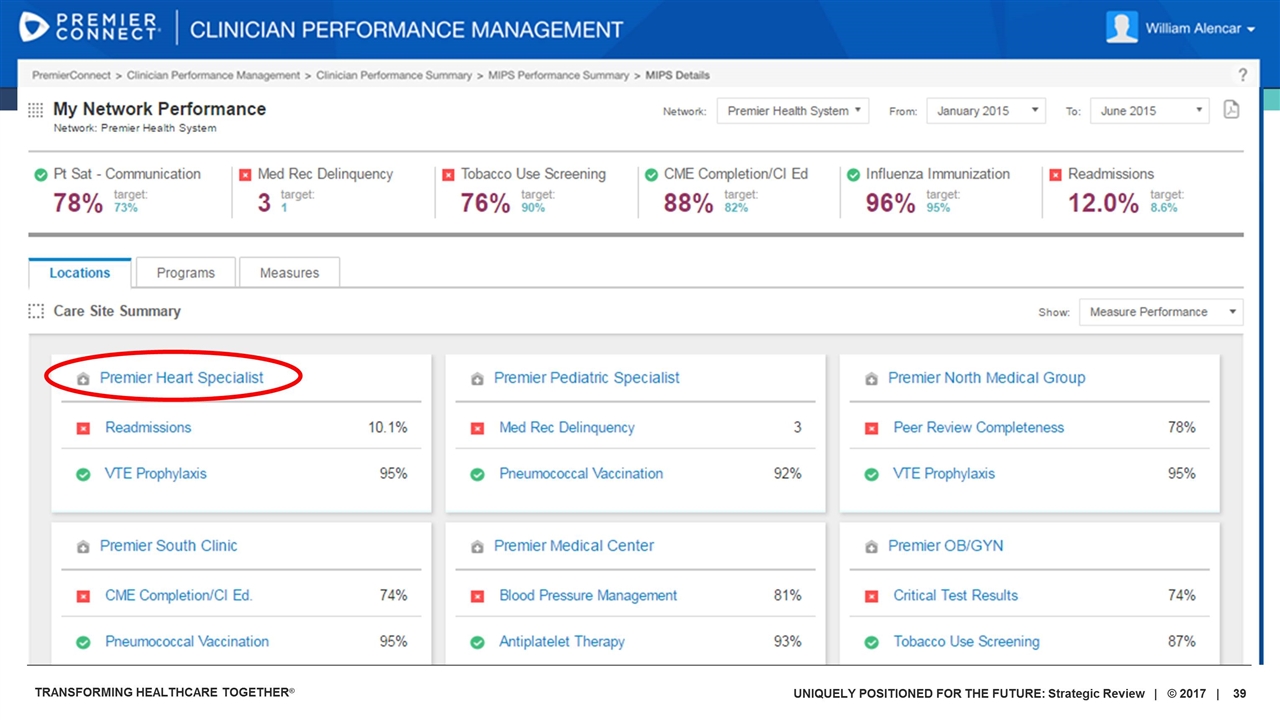
Task: Open the help question mark icon
Action: pos(1243,75)
